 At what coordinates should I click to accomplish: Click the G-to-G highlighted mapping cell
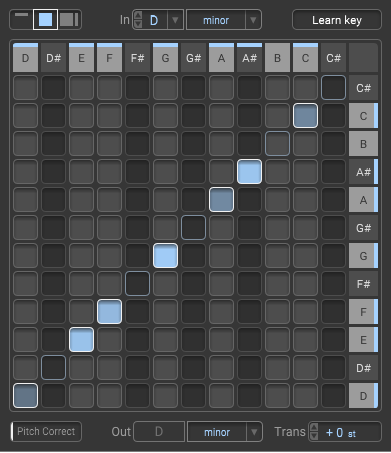165,256
